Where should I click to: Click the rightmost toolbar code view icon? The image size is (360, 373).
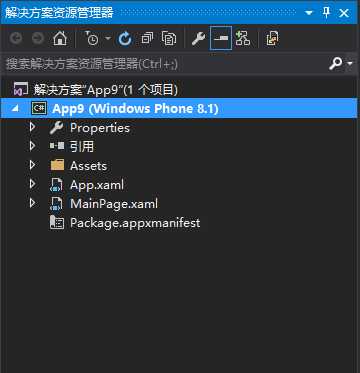(272, 39)
